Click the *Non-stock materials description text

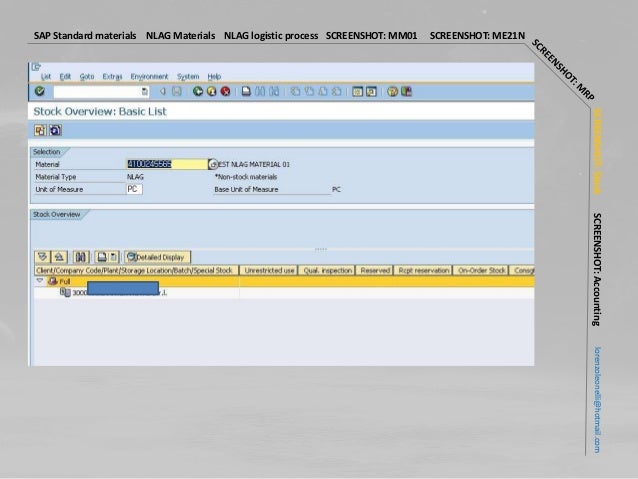(246, 177)
